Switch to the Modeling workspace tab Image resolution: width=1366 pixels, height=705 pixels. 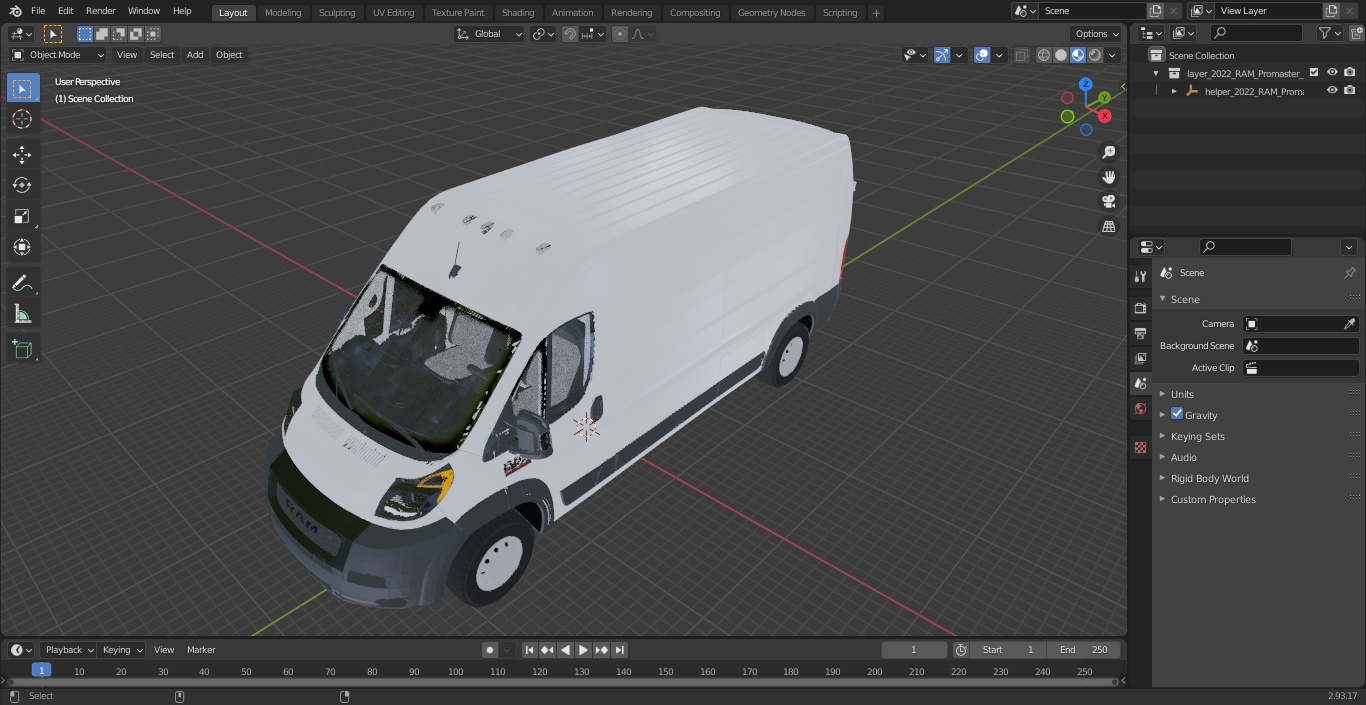pos(283,13)
